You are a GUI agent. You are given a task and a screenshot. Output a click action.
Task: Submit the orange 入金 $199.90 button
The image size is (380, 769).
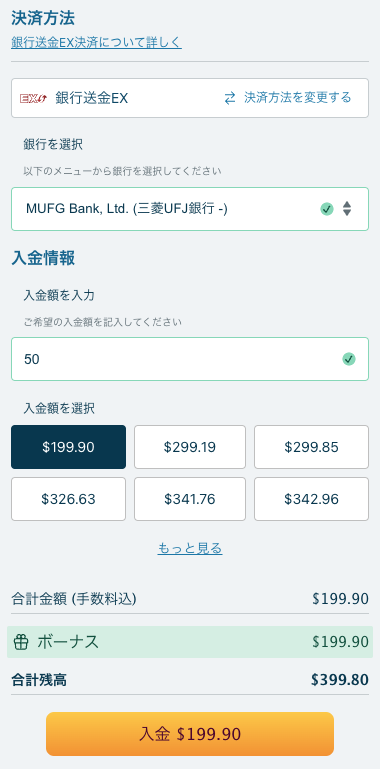pyautogui.click(x=190, y=734)
